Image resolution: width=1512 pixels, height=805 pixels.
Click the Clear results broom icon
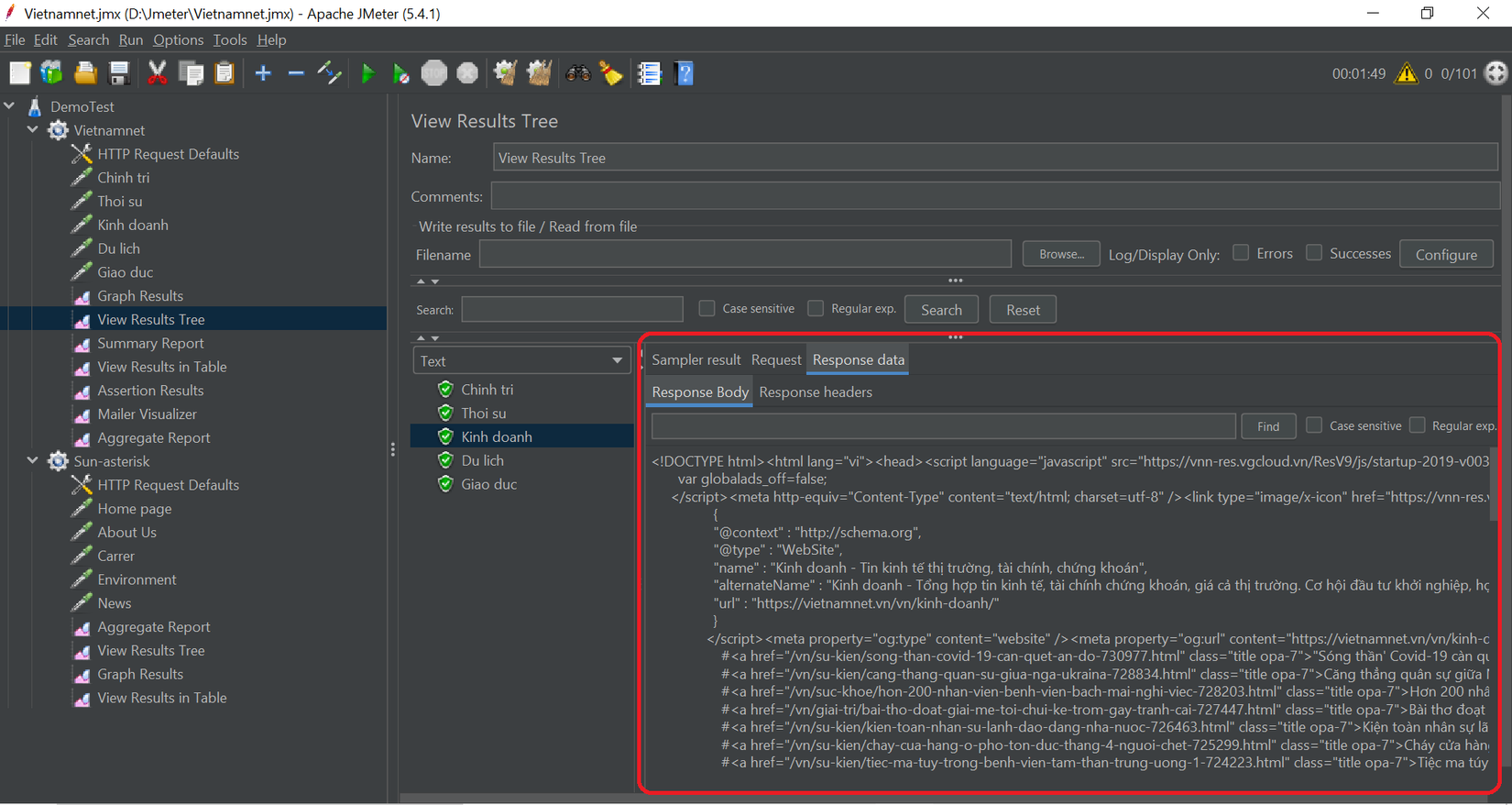tap(505, 73)
